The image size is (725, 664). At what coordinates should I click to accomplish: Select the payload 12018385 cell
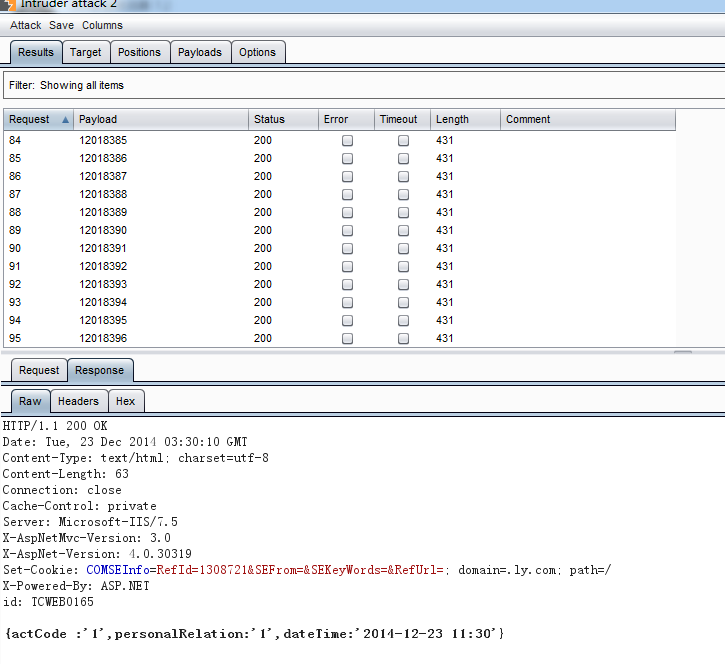tap(103, 140)
